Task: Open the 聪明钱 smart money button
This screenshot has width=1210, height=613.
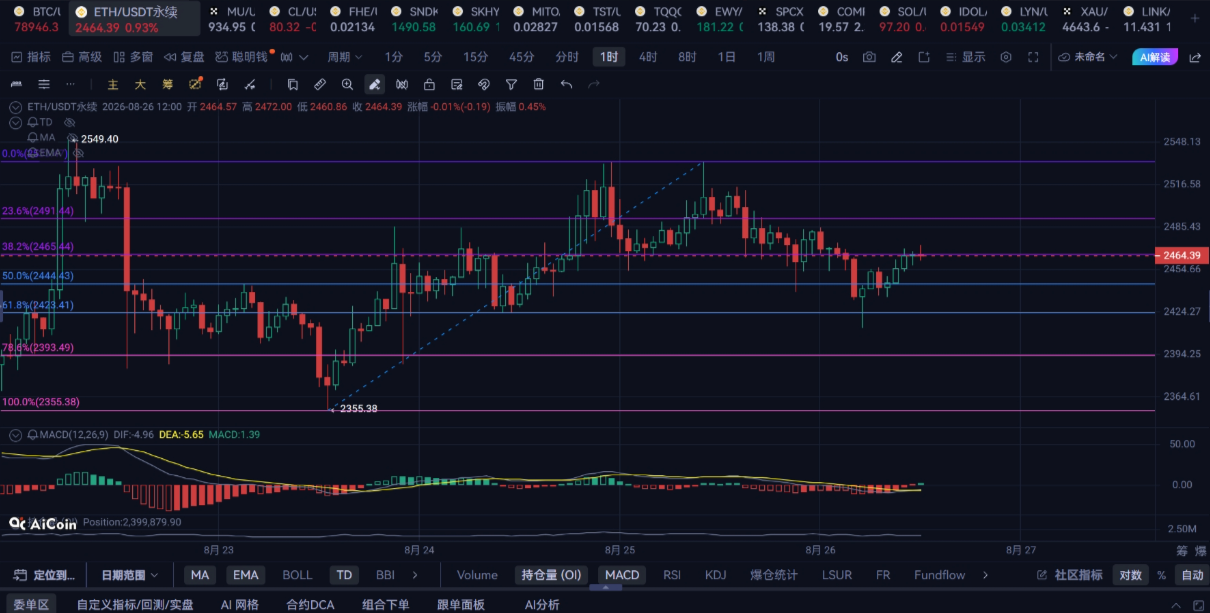Action: [241, 57]
